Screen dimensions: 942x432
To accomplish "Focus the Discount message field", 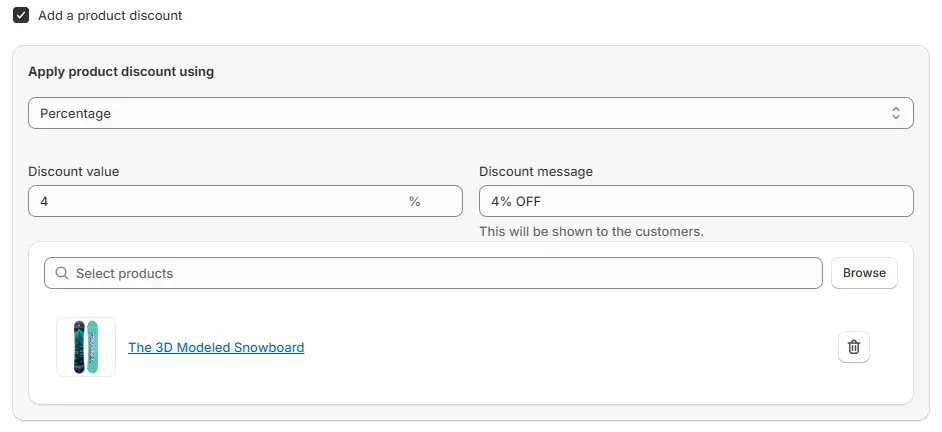I will 695,201.
